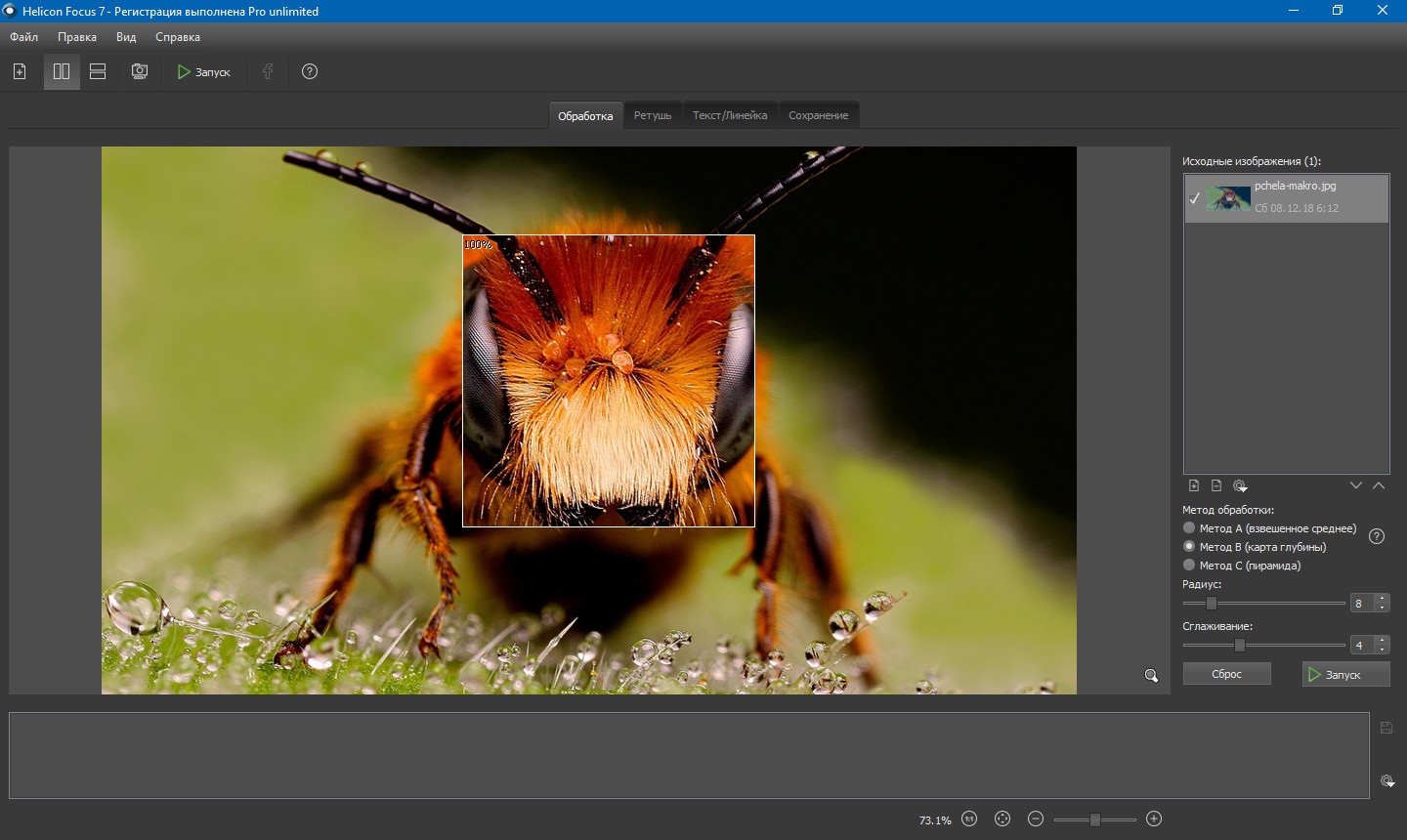Decrease the Сглаживание value with the down arrow
This screenshot has width=1407, height=840.
coord(1382,650)
